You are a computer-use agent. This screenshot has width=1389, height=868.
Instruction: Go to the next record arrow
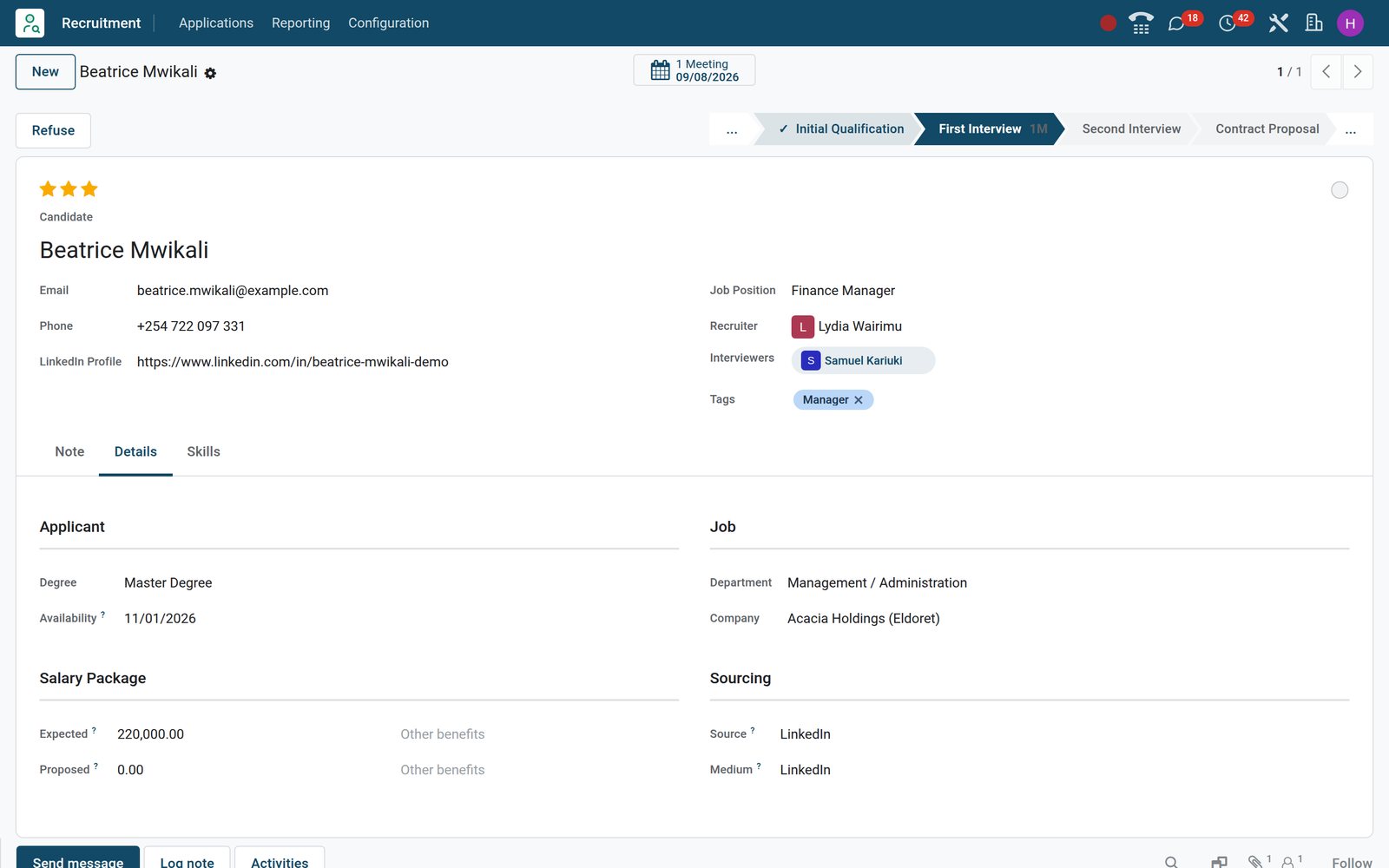pos(1358,72)
